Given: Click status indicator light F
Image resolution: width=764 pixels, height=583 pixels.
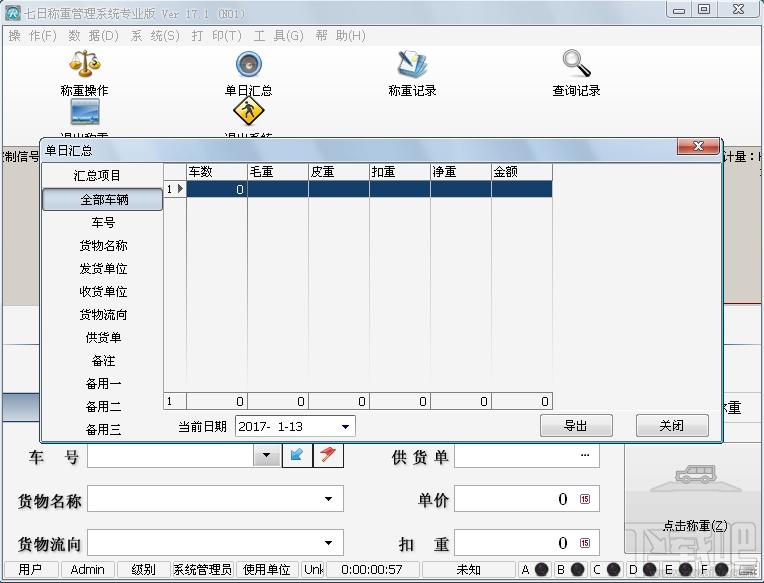Looking at the screenshot, I should [722, 569].
